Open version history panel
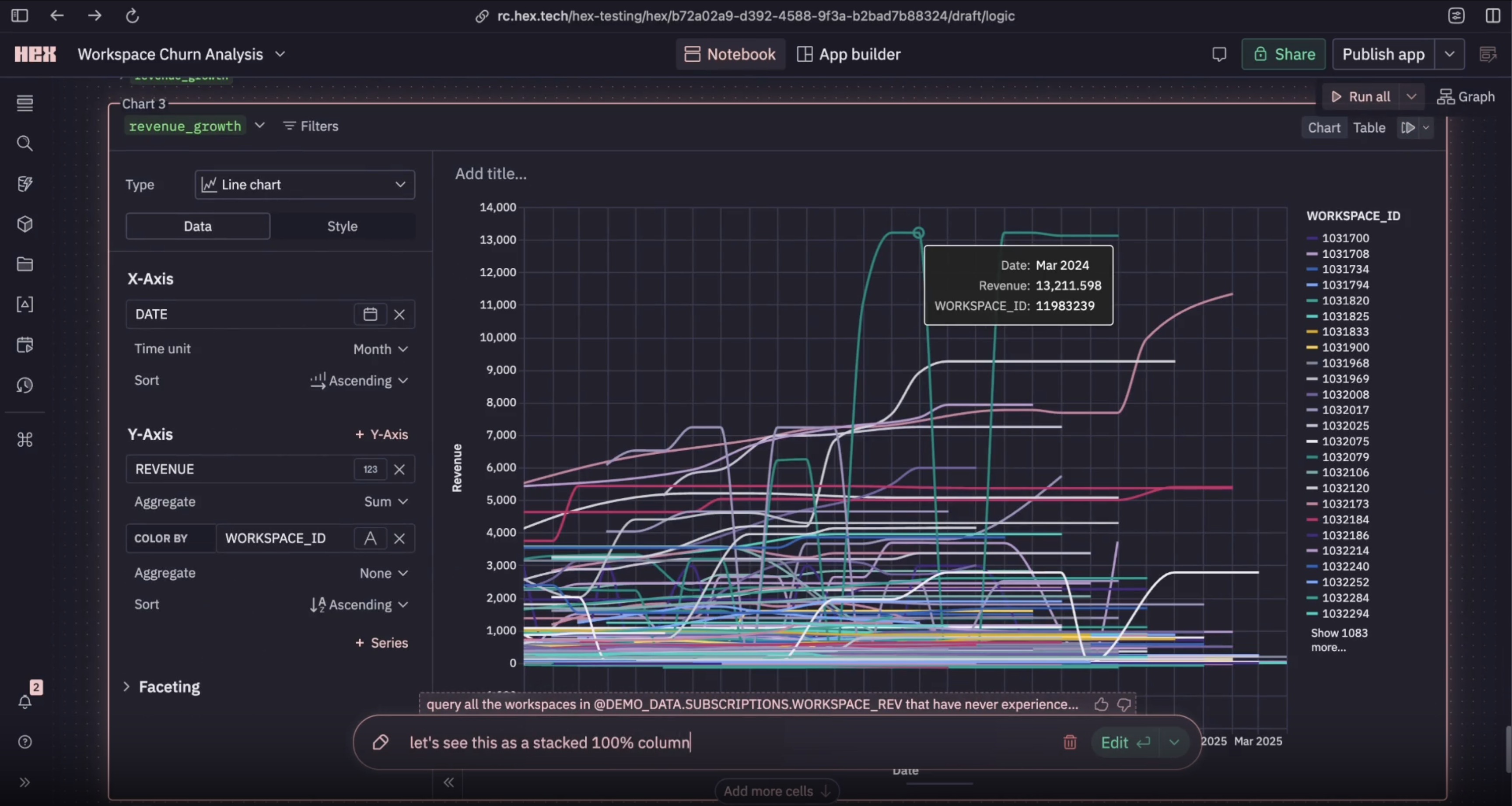The image size is (1512, 806). point(25,385)
